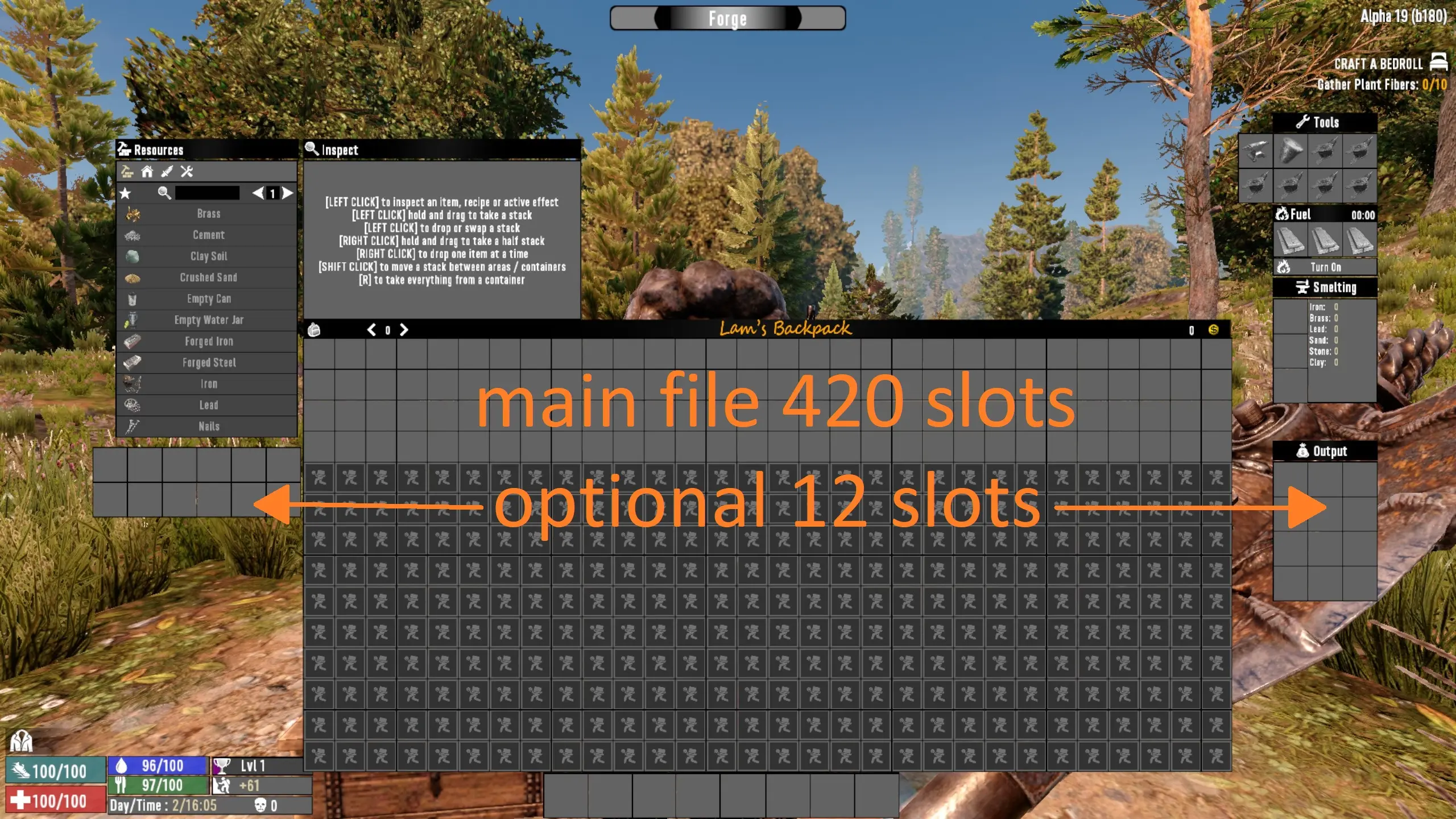Click the backpack icon in inventory header
Viewport: 1456px width, 819px height.
tap(314, 330)
